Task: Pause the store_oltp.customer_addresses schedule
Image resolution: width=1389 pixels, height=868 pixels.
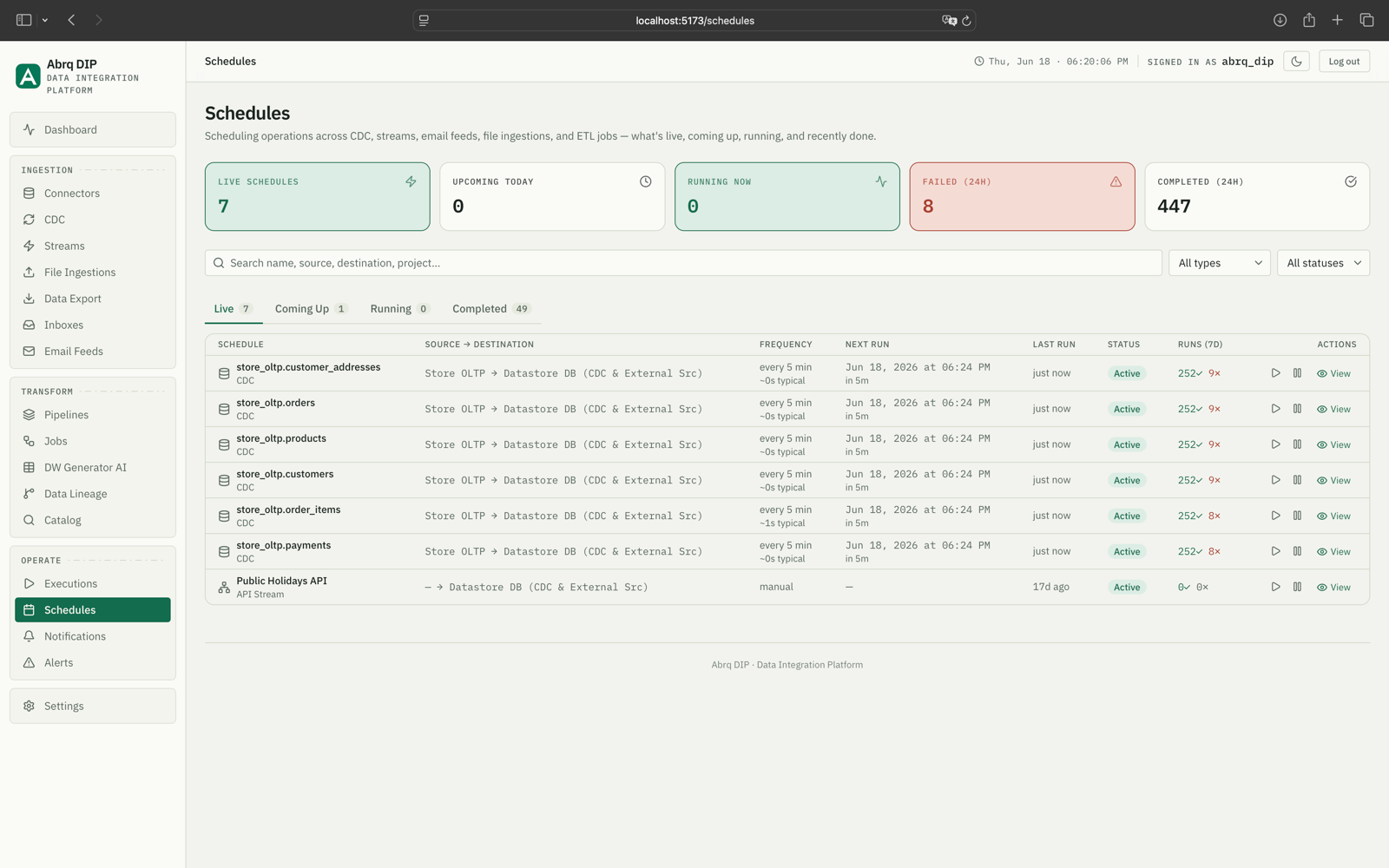Action: (1297, 373)
